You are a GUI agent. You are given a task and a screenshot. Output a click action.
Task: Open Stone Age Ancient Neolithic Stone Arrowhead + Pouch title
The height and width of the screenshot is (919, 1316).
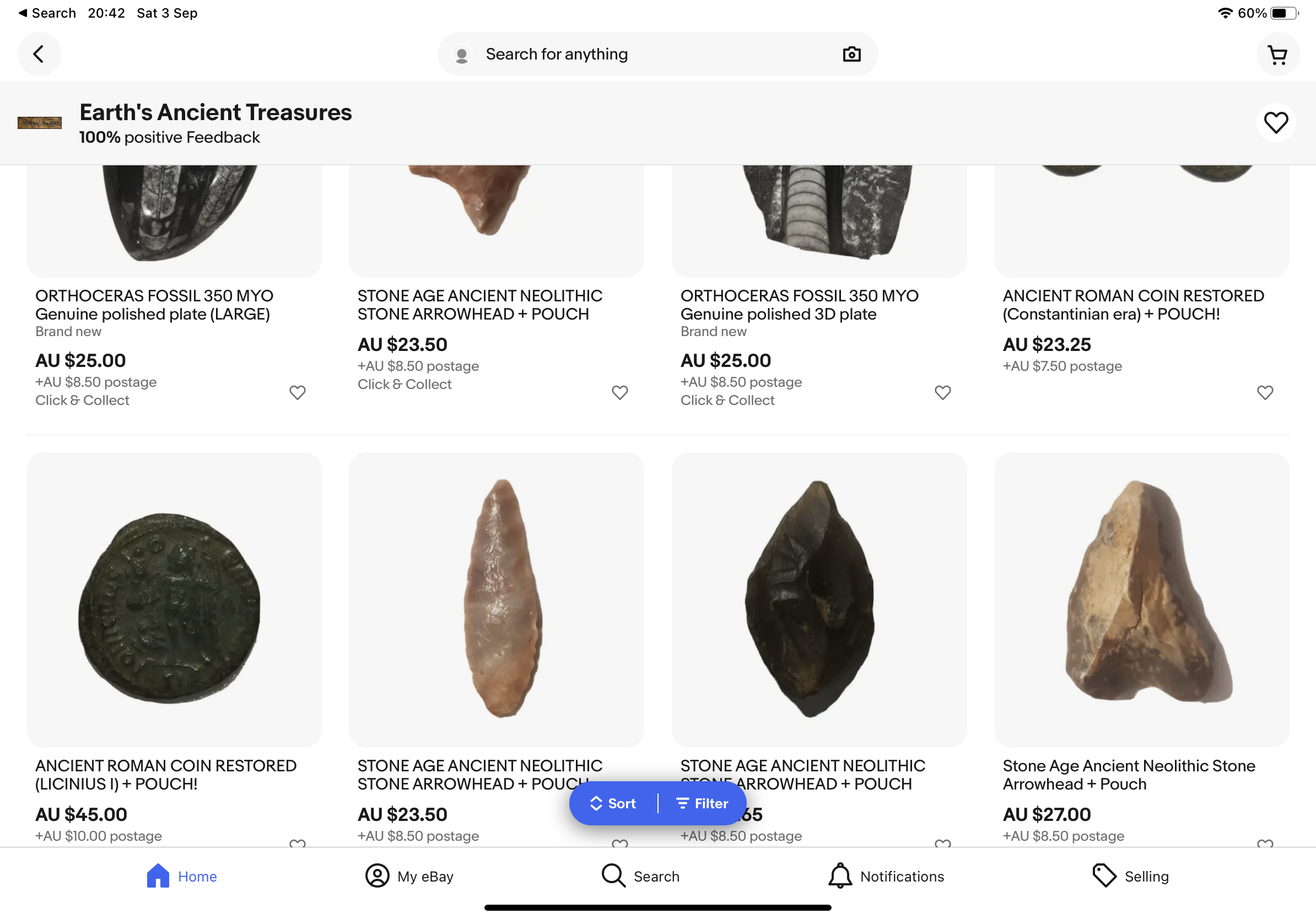pos(1128,775)
